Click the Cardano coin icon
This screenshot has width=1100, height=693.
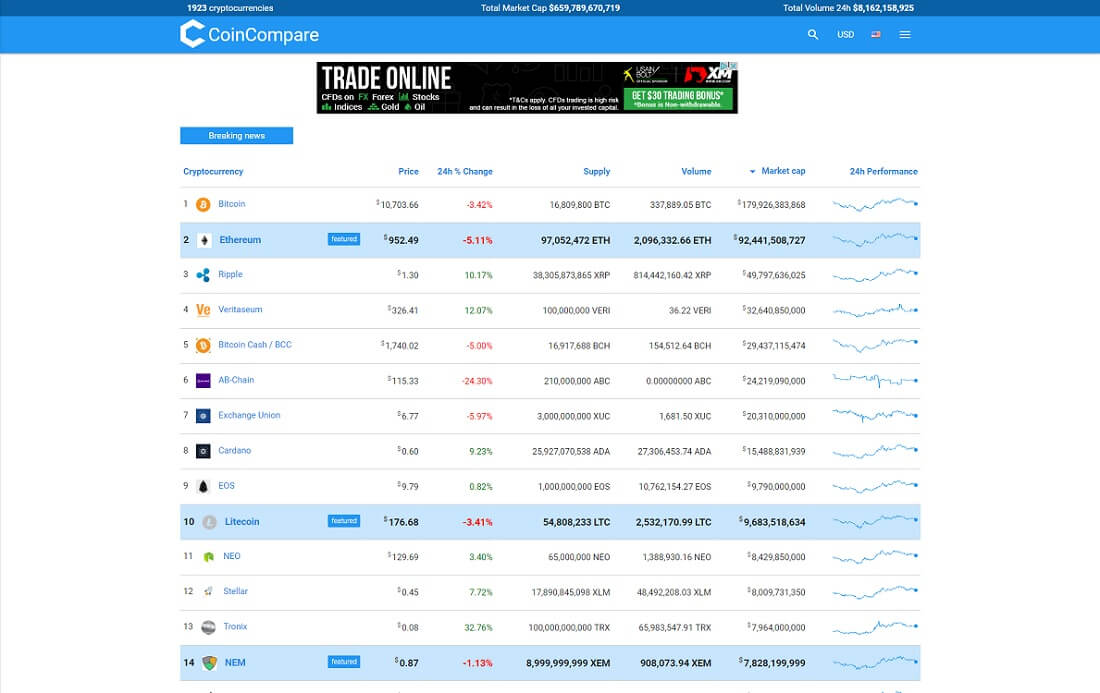coord(203,451)
